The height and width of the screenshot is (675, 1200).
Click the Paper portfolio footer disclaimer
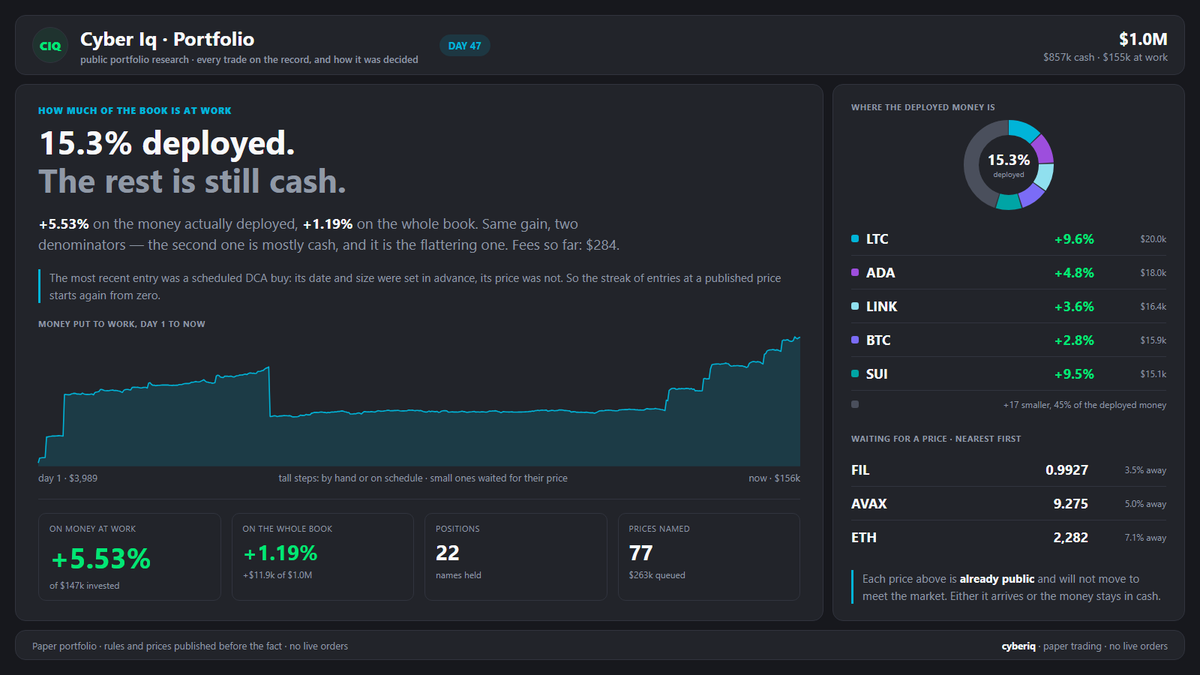[190, 646]
